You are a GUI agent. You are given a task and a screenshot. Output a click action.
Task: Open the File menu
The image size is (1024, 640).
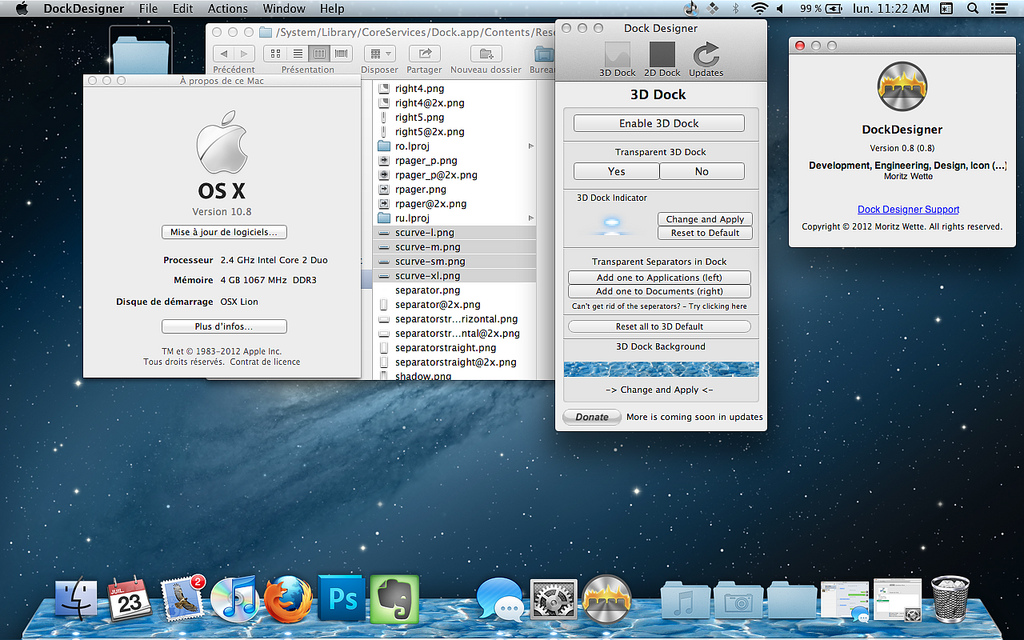coord(148,8)
